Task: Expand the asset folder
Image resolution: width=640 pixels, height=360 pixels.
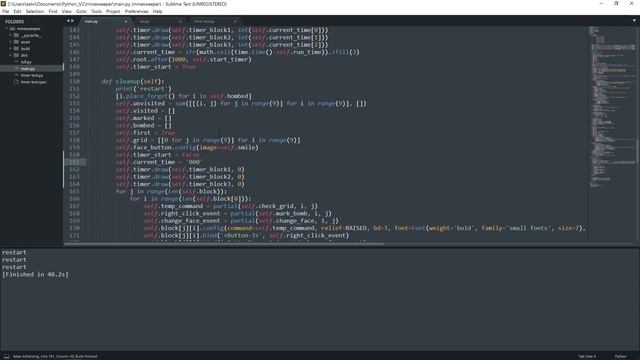Action: pos(10,42)
